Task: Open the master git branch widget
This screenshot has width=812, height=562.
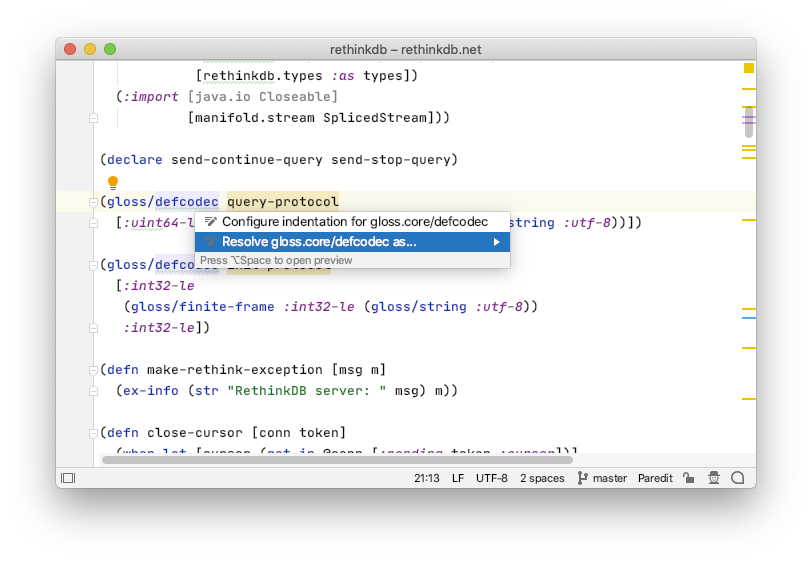Action: tap(602, 478)
